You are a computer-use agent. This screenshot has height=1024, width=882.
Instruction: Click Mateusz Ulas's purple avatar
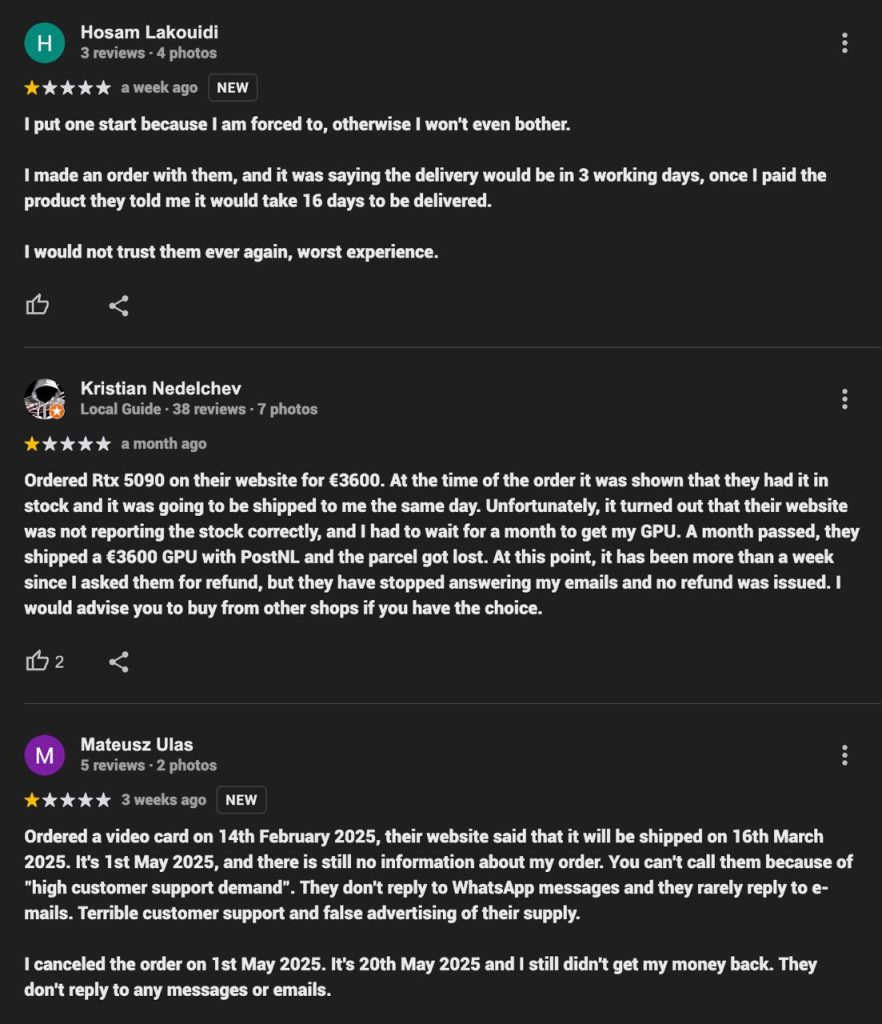coord(44,755)
